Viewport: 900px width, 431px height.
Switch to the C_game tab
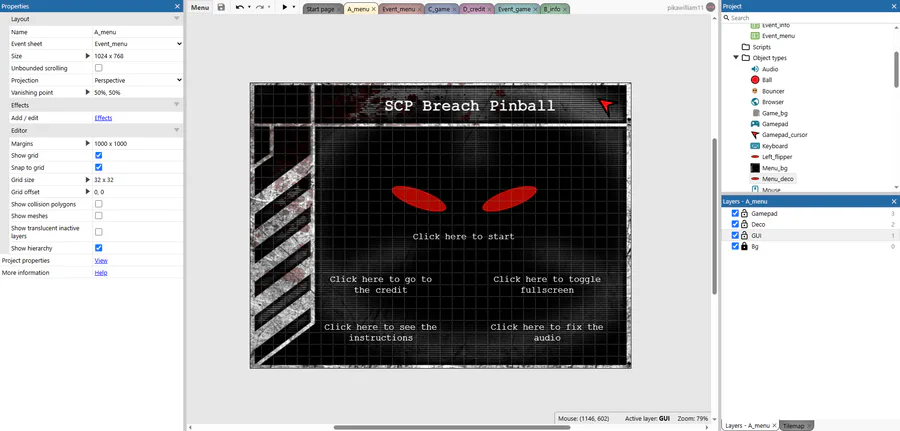439,9
